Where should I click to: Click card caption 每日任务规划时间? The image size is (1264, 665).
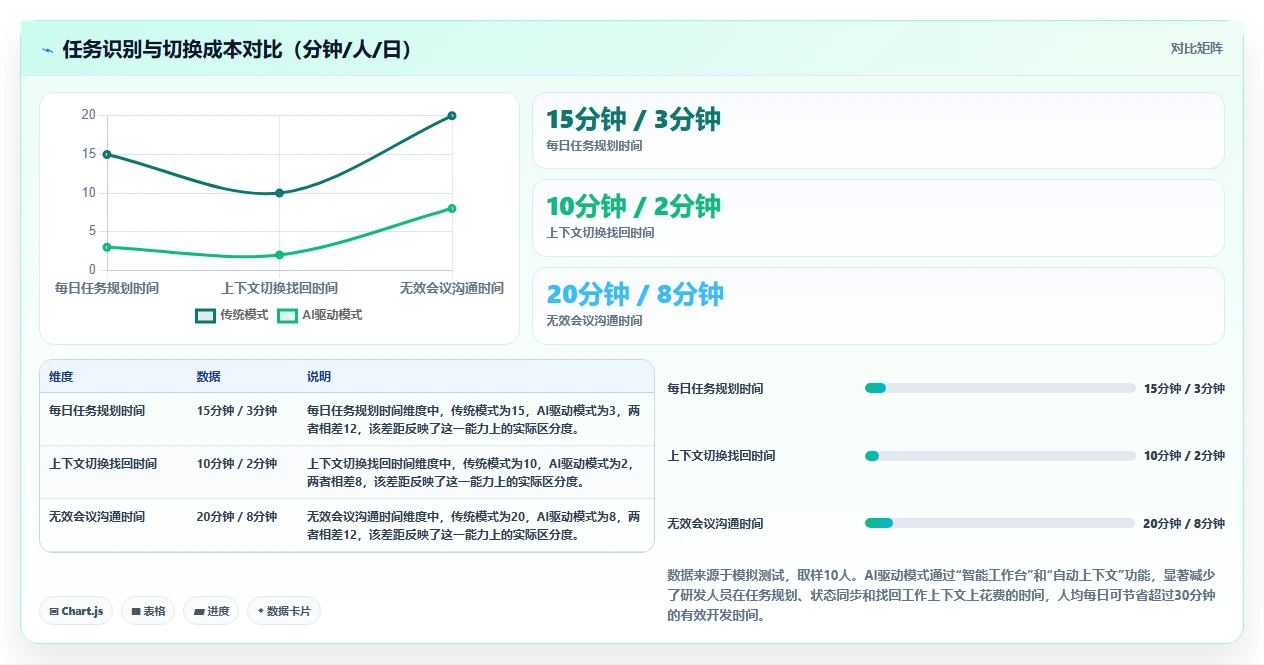tap(594, 146)
